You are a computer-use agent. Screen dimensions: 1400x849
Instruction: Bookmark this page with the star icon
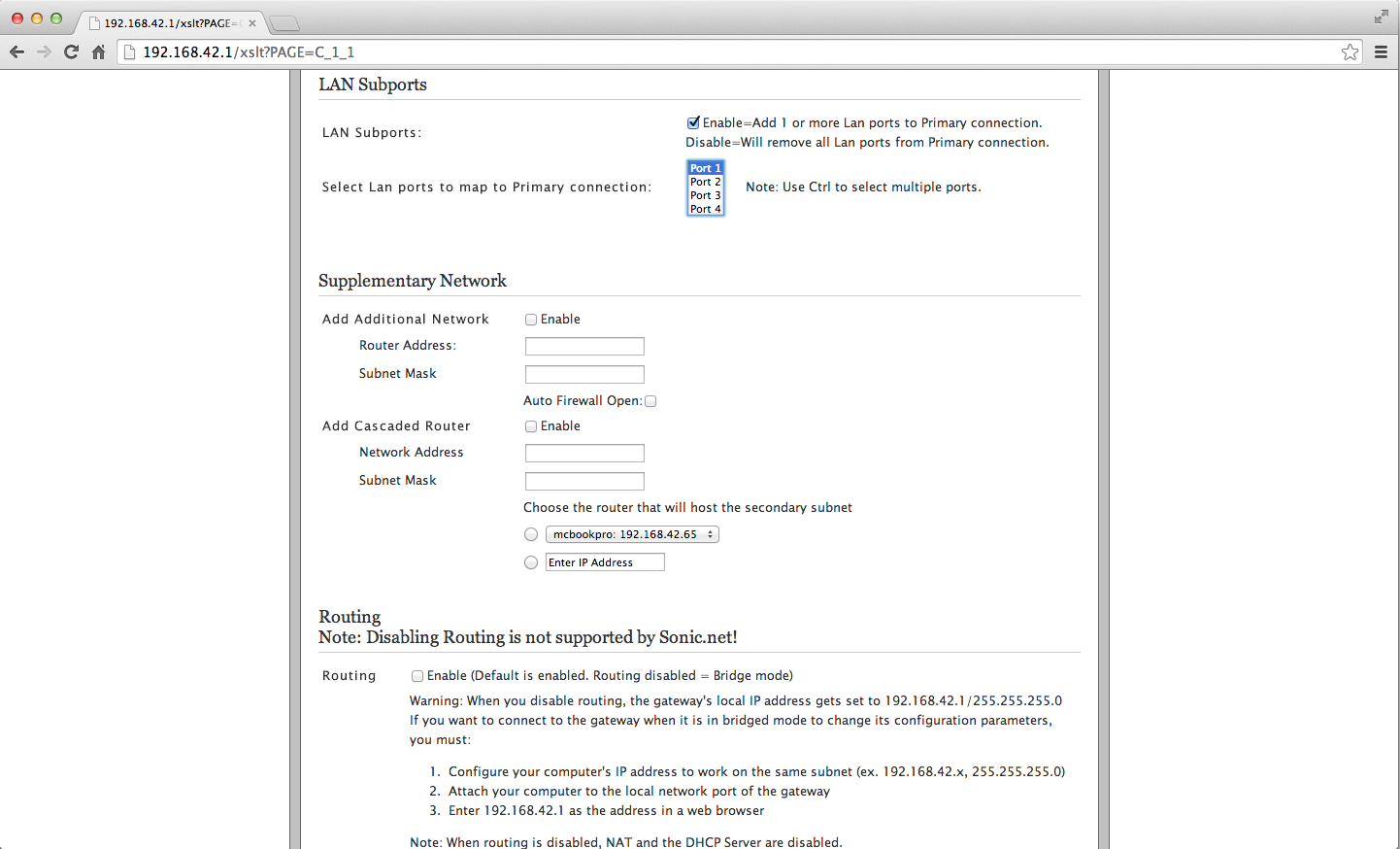(1350, 52)
